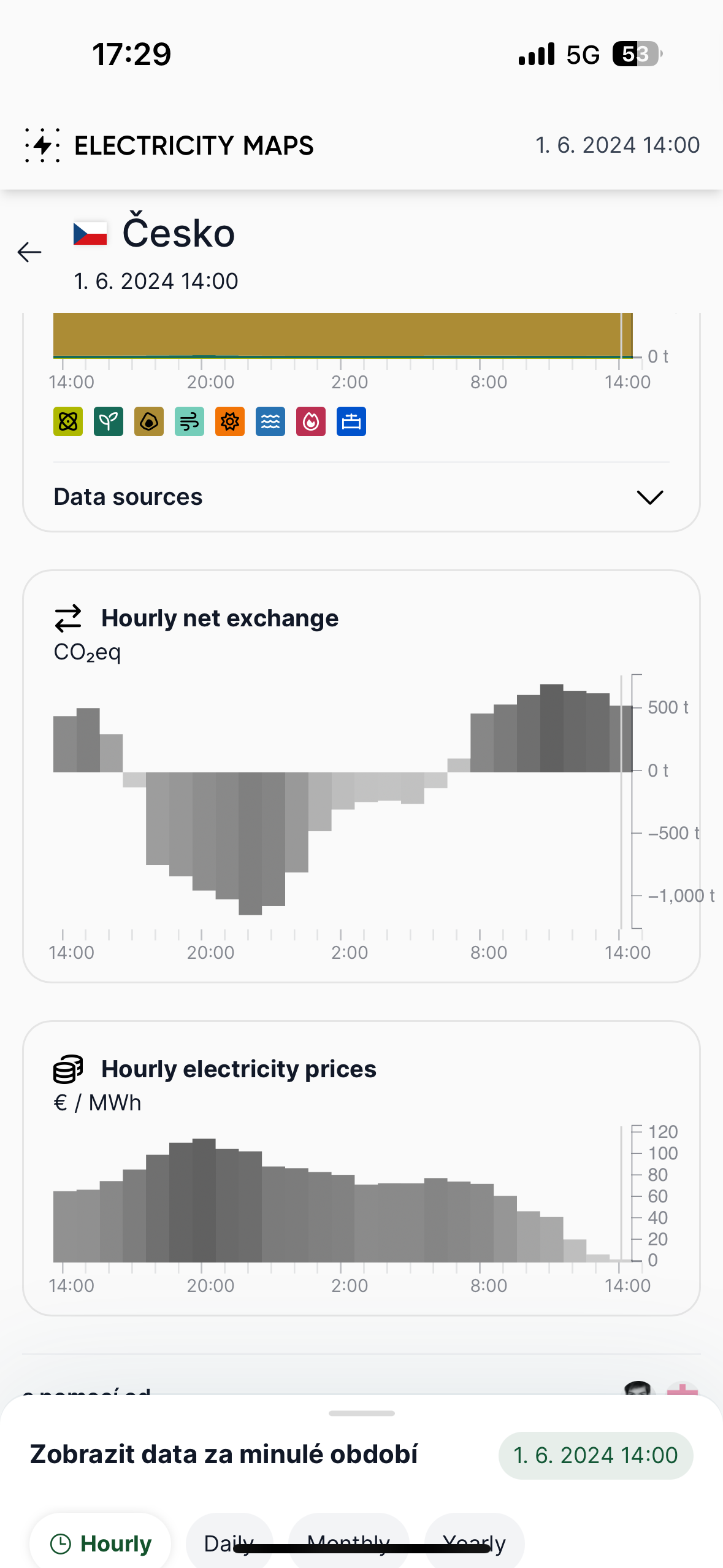Switch to the Yearly view
This screenshot has width=723, height=1568.
[474, 1543]
